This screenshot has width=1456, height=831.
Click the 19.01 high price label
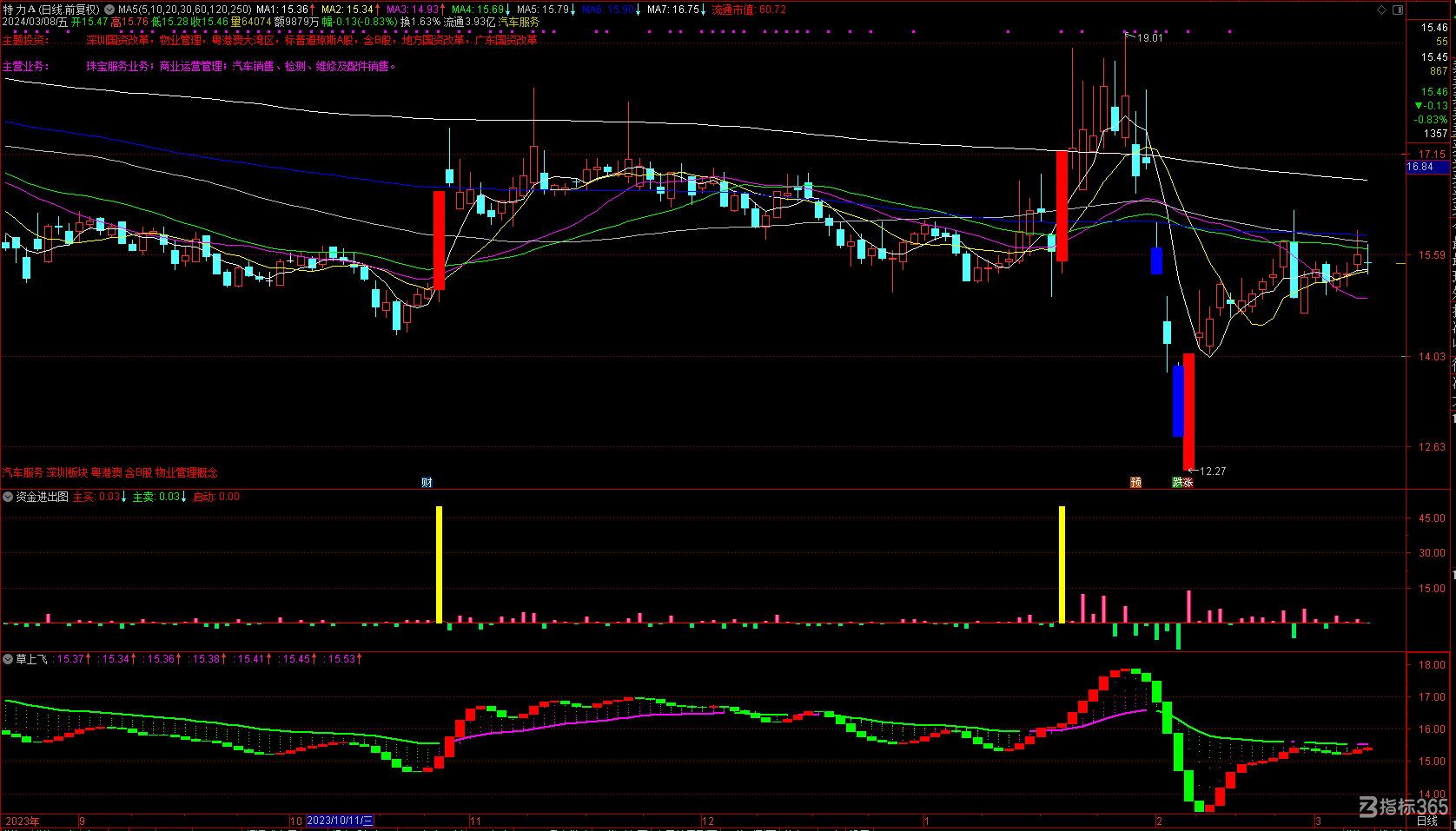click(x=1149, y=38)
